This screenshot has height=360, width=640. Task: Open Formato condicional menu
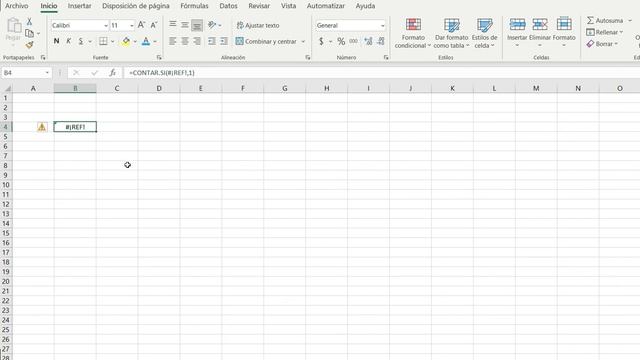click(x=413, y=33)
